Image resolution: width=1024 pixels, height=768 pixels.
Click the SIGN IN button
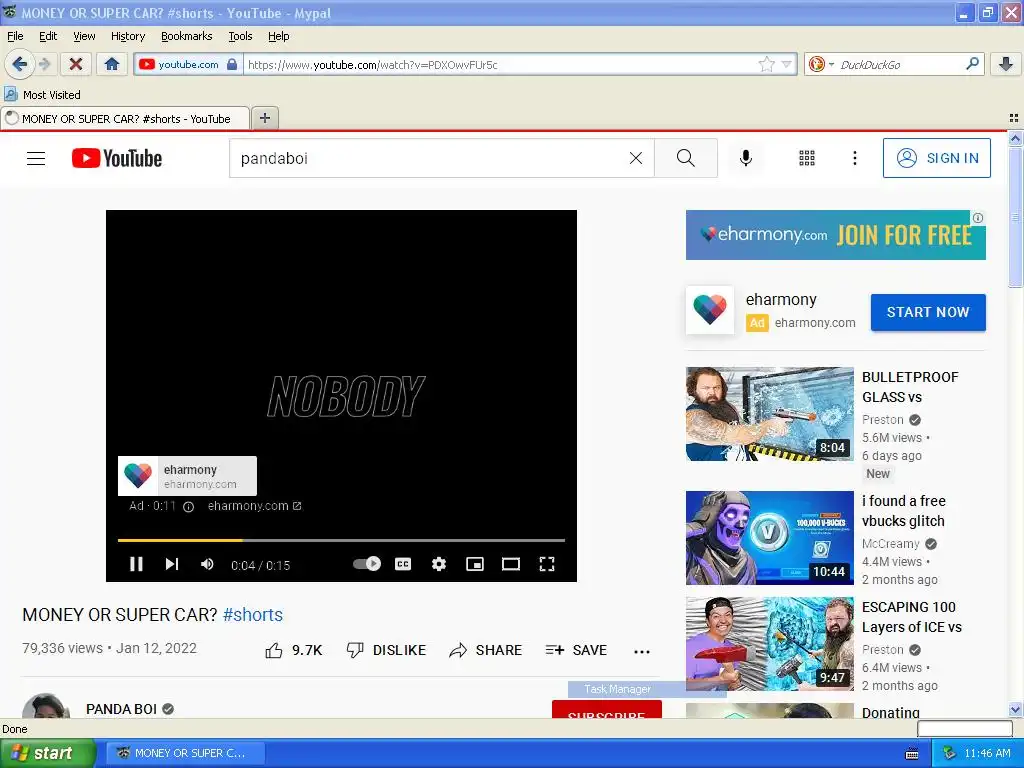coord(936,158)
